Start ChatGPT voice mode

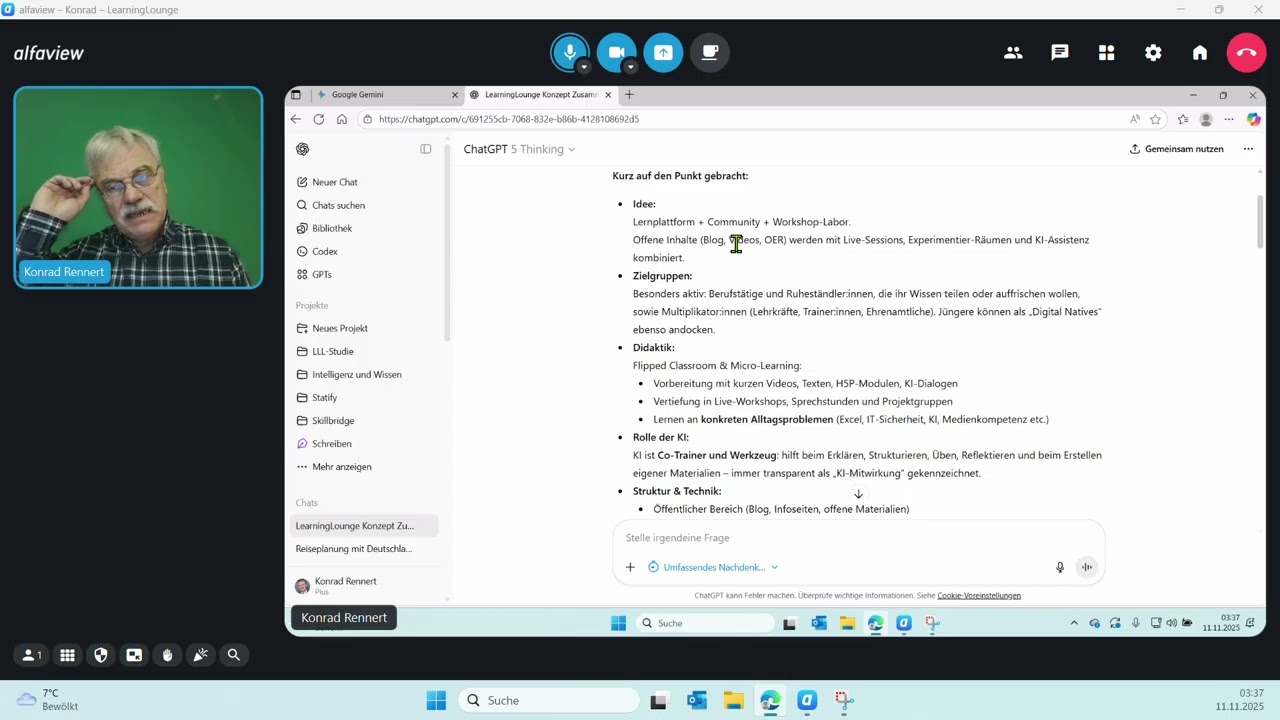[x=1087, y=567]
